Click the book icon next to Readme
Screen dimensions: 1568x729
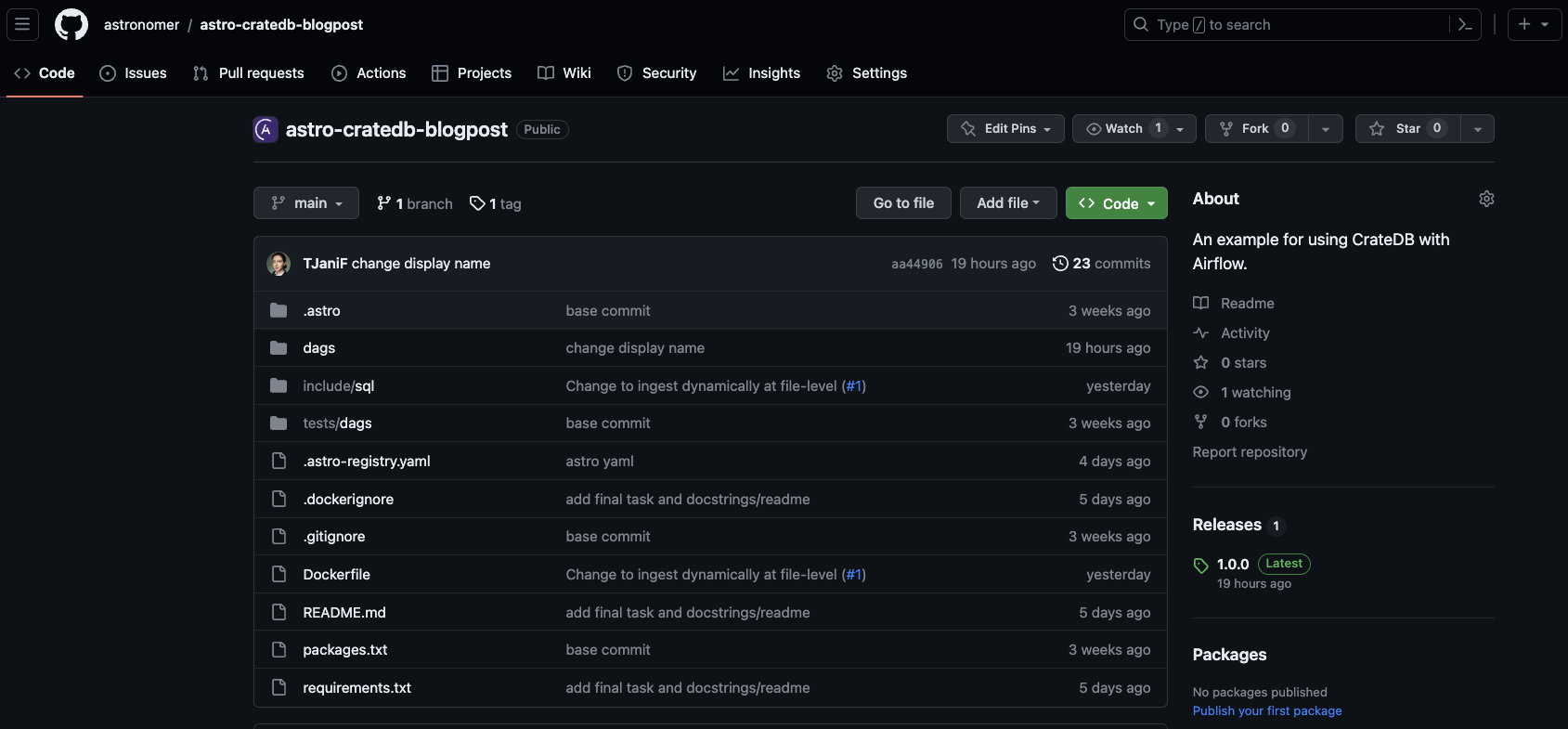(x=1201, y=303)
